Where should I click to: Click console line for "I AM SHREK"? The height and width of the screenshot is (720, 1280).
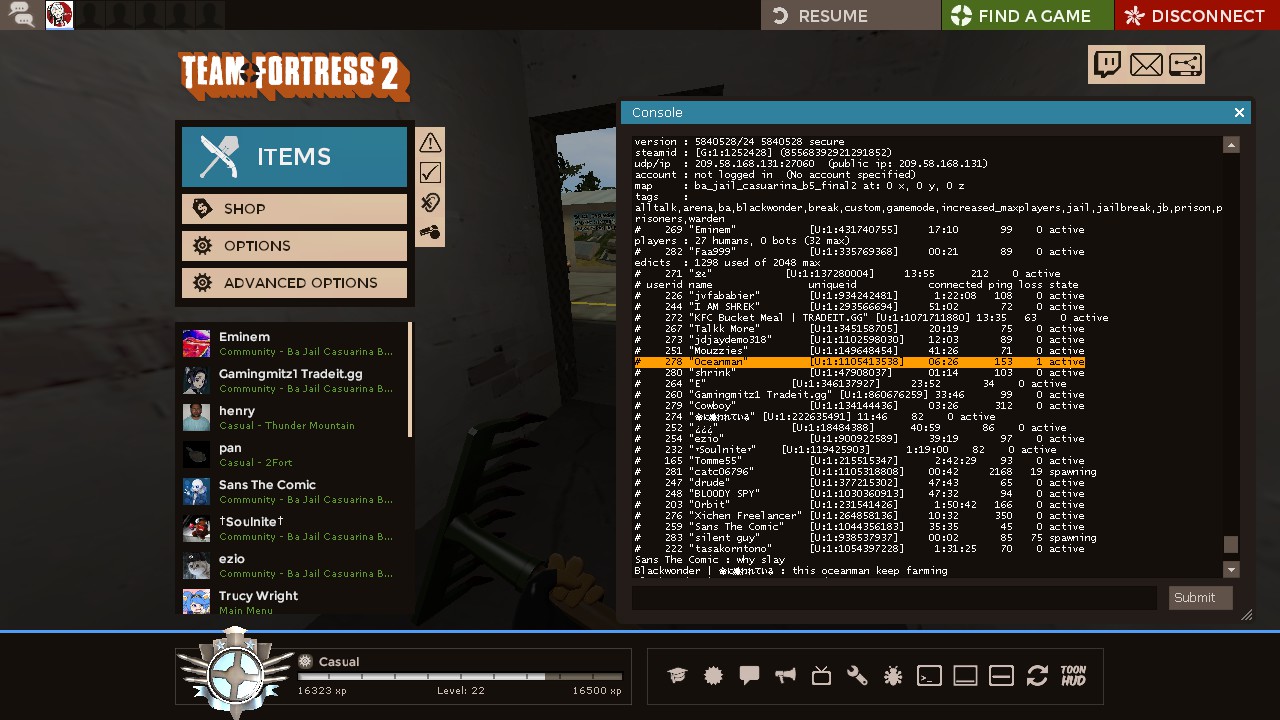(860, 307)
